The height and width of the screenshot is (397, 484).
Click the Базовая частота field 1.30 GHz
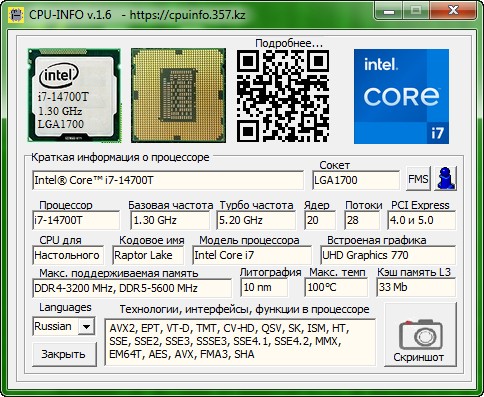pyautogui.click(x=170, y=220)
